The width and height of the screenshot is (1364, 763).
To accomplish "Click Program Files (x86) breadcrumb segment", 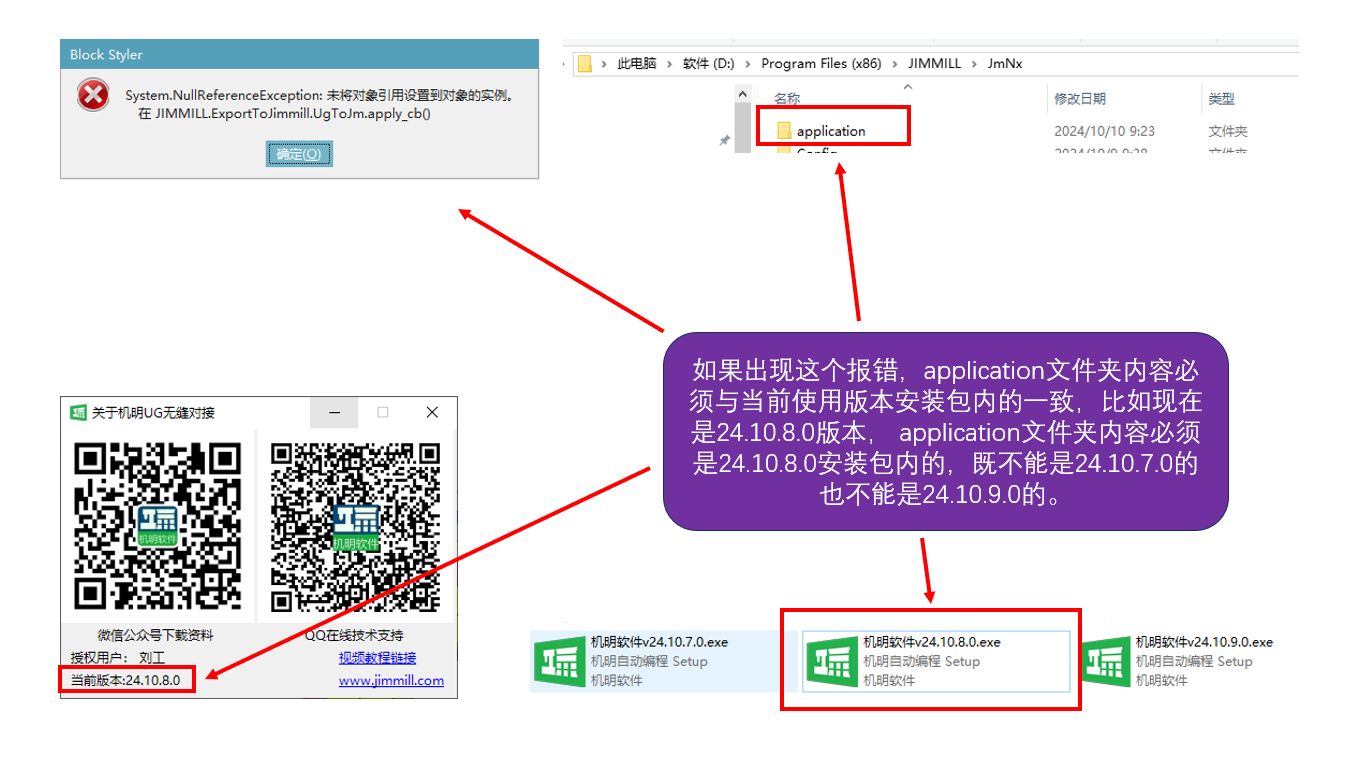I will click(821, 63).
